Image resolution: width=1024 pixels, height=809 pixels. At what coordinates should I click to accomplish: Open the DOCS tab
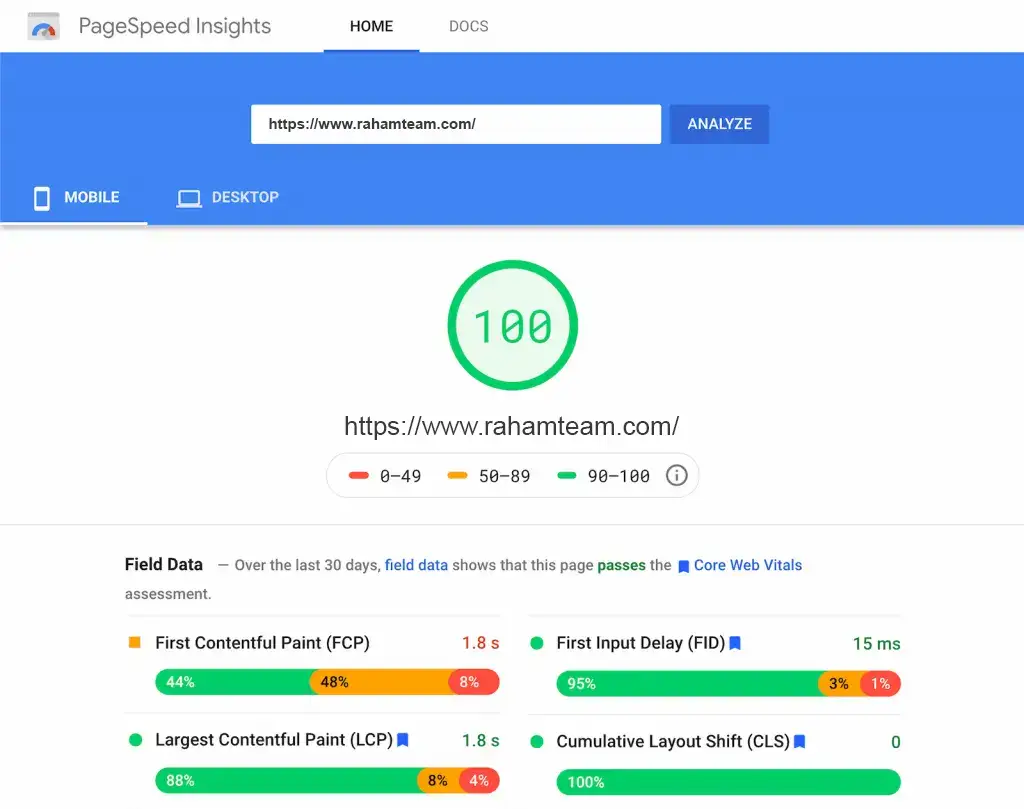[x=468, y=26]
